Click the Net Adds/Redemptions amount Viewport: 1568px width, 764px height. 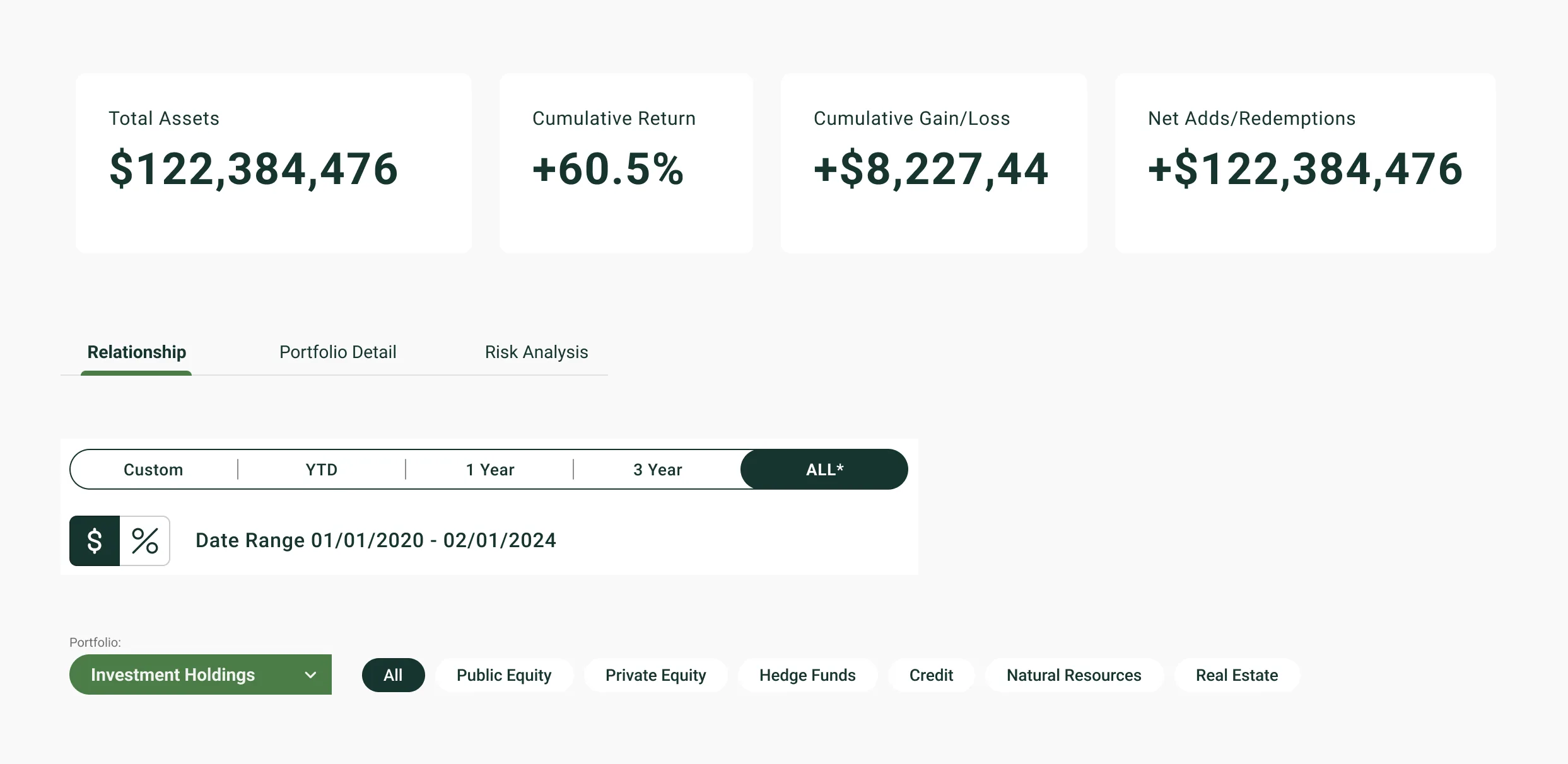click(1305, 169)
